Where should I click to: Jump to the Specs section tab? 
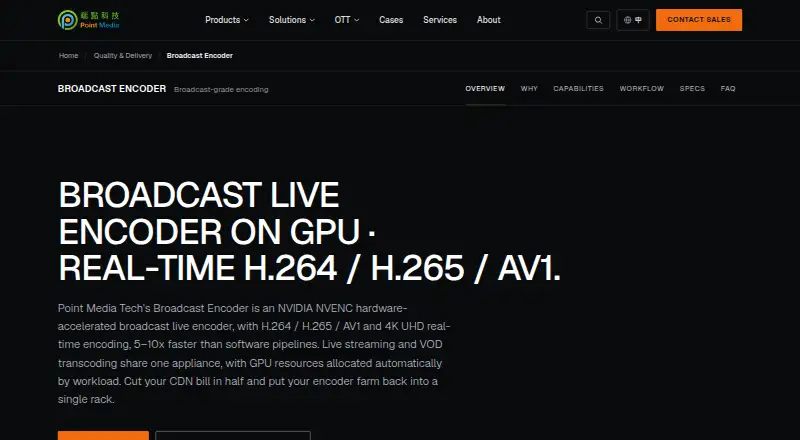coord(692,88)
